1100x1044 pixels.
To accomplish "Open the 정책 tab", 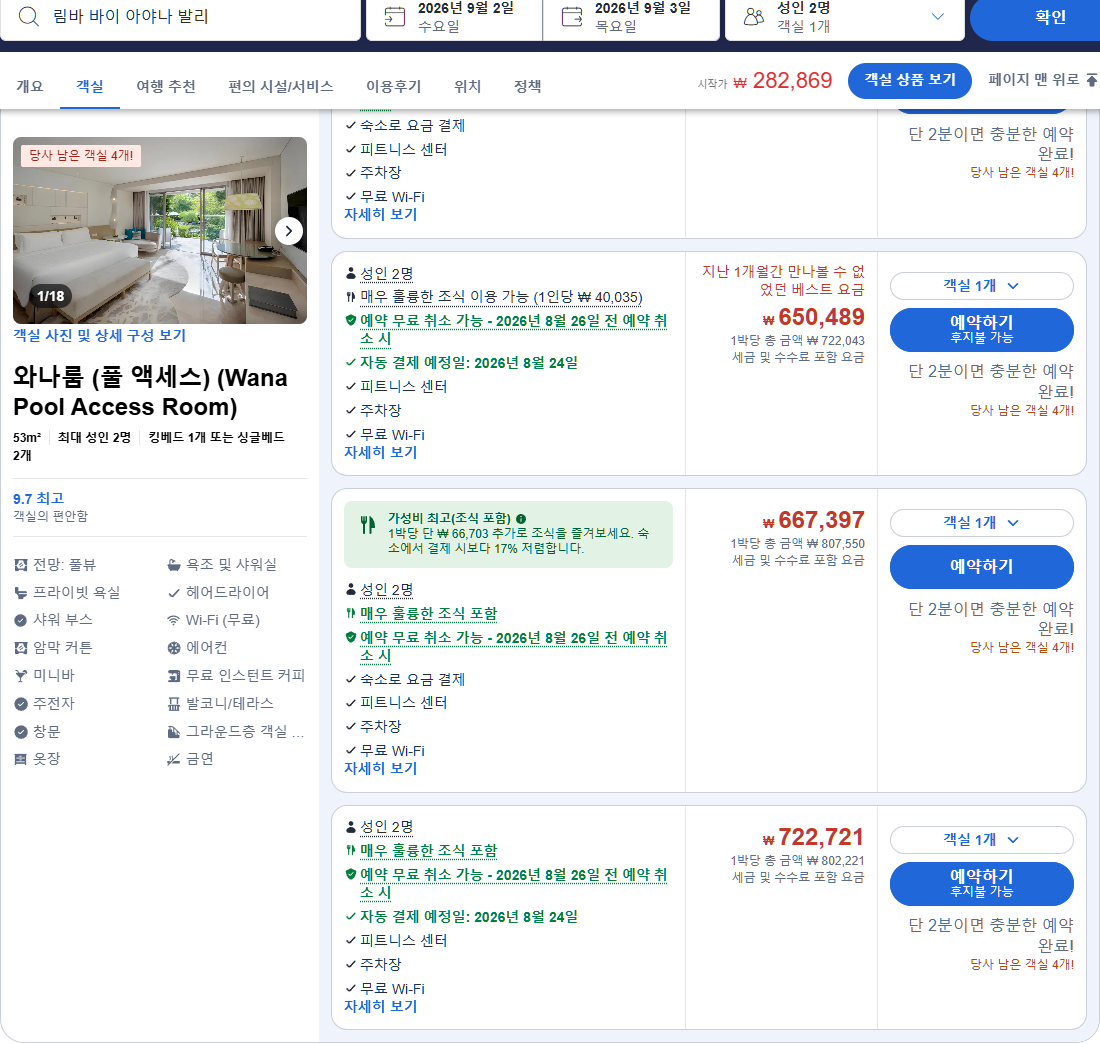I will coord(528,86).
